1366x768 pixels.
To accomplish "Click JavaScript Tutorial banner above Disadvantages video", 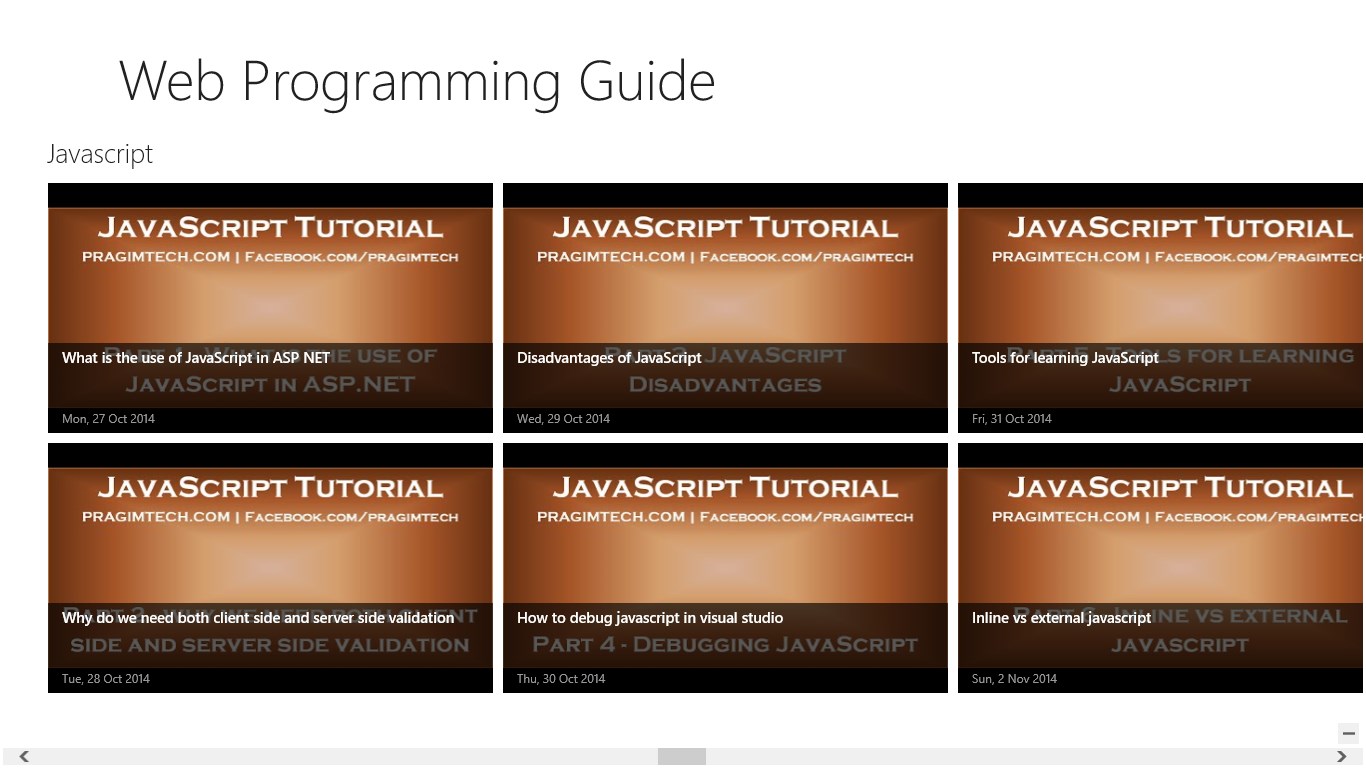I will point(725,229).
